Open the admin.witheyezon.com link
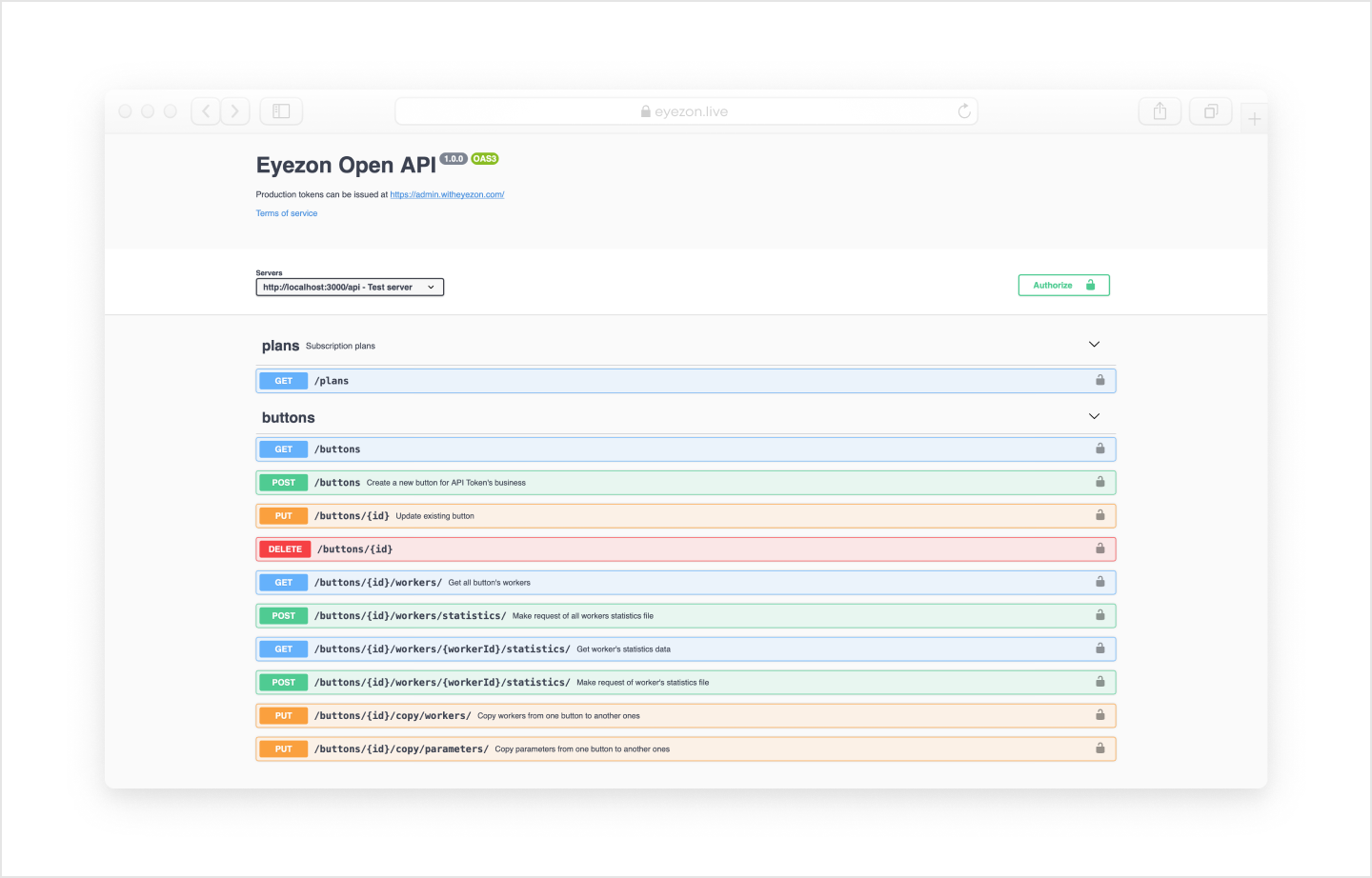Image resolution: width=1372 pixels, height=878 pixels. point(447,194)
